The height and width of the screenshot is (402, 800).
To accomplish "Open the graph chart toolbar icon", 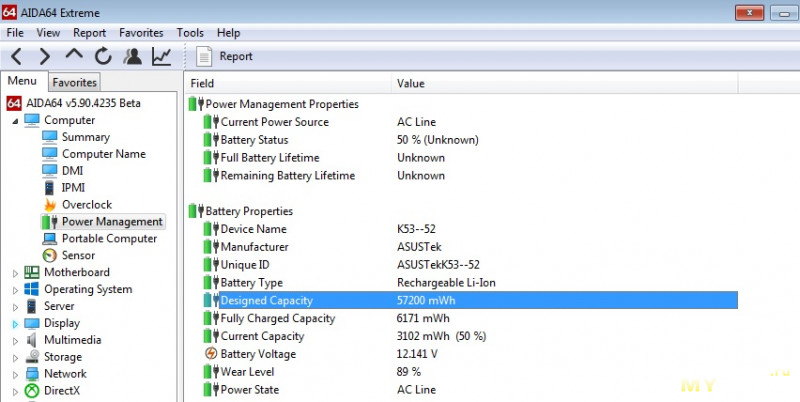I will (161, 56).
